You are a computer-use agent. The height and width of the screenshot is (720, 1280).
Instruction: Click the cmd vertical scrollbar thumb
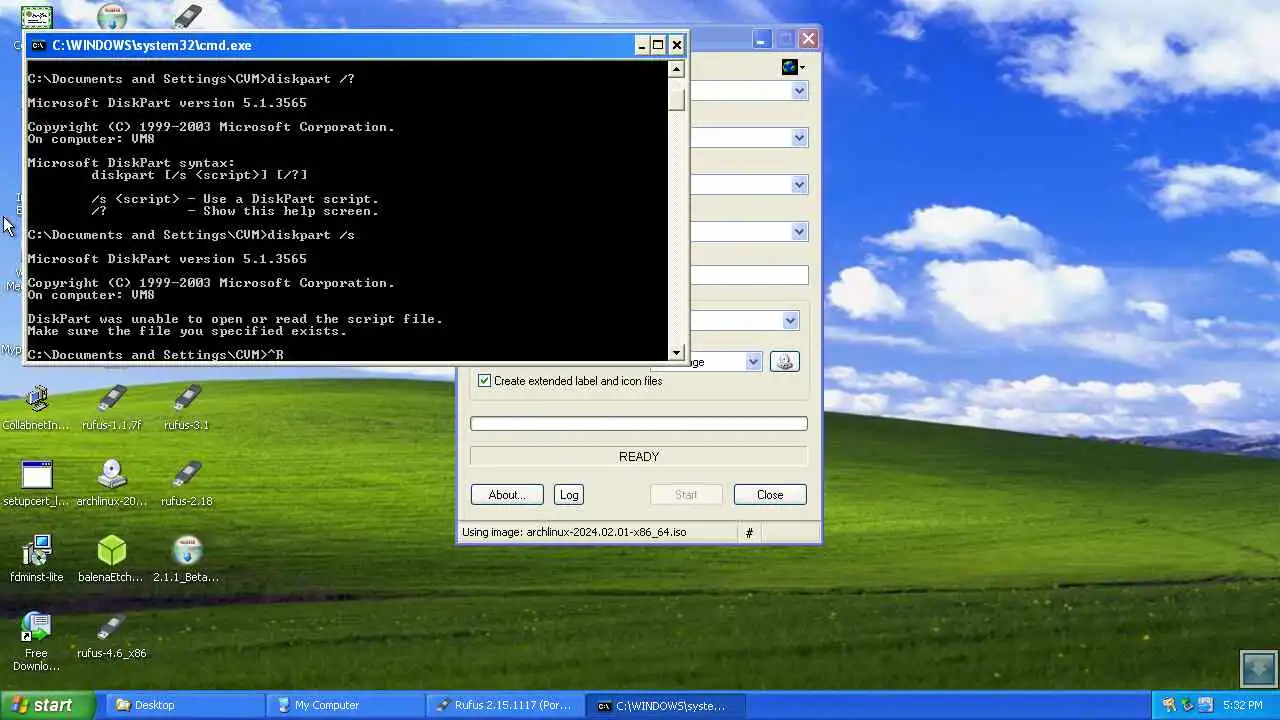tap(677, 98)
